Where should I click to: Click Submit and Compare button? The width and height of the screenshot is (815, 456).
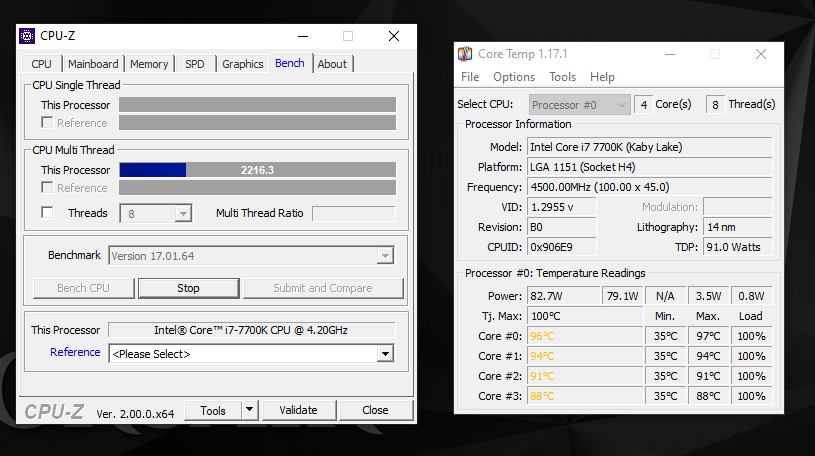pos(323,288)
